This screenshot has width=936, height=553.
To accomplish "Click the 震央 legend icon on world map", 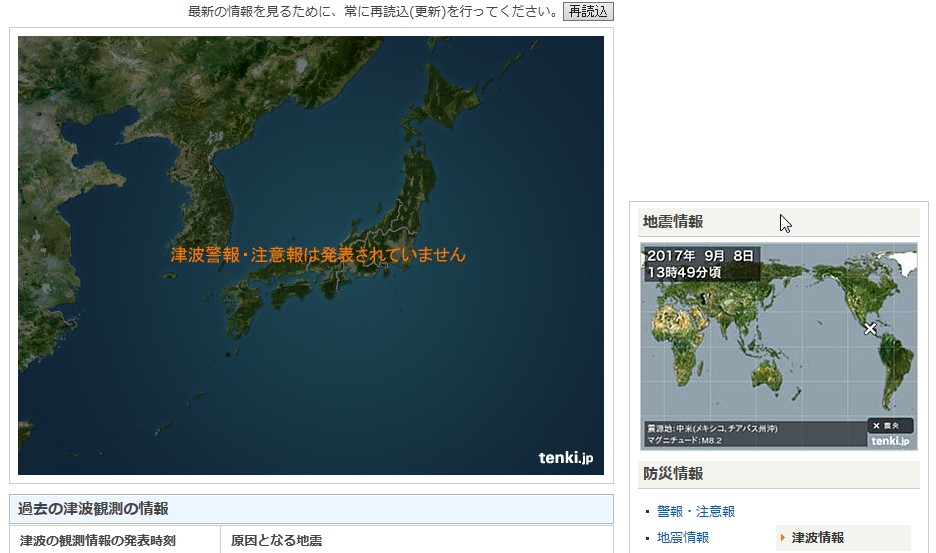I will click(889, 425).
